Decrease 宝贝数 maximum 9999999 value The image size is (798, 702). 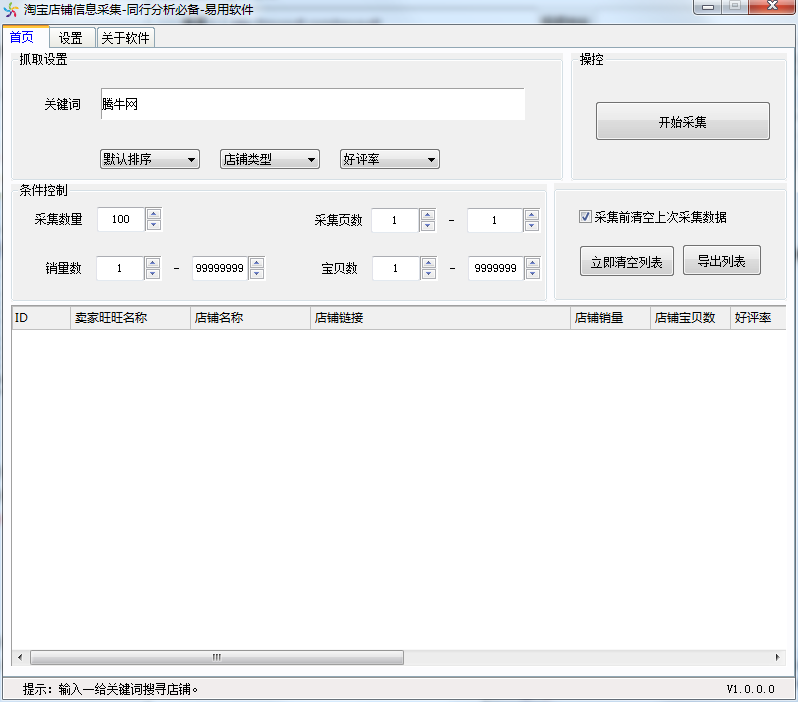pos(533,274)
